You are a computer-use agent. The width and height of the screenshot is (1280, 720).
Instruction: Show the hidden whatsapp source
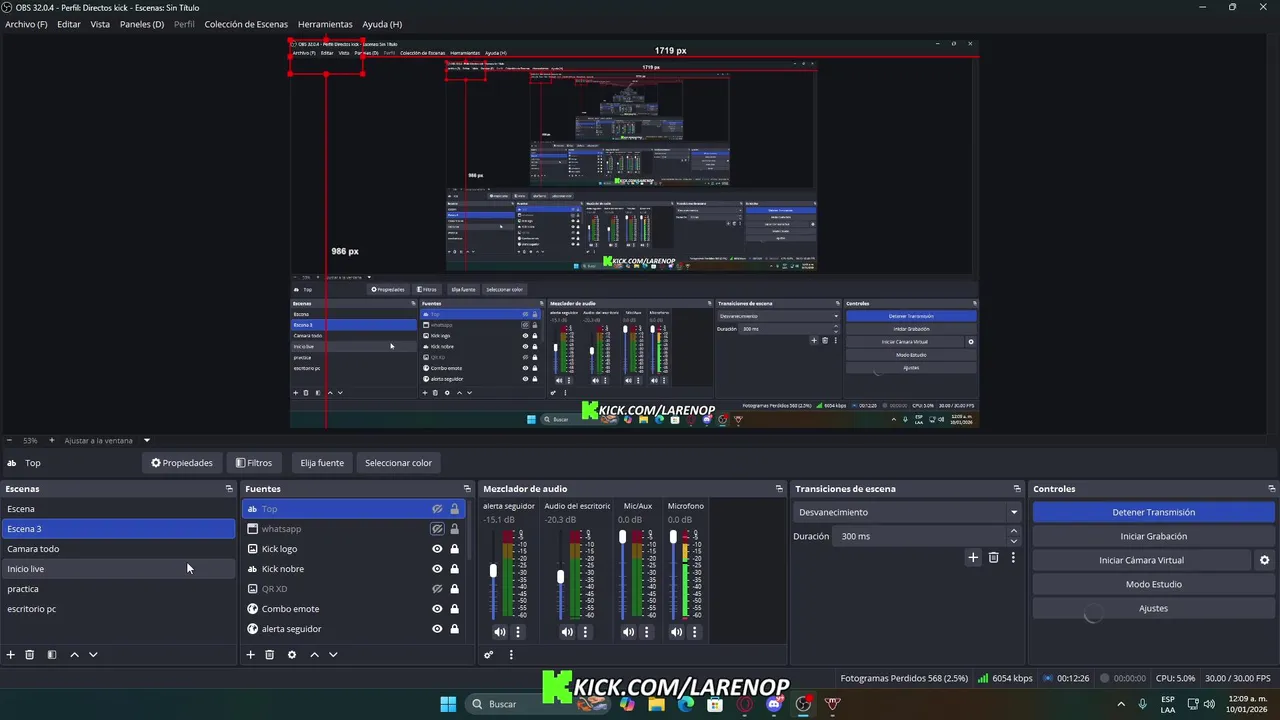tap(437, 529)
